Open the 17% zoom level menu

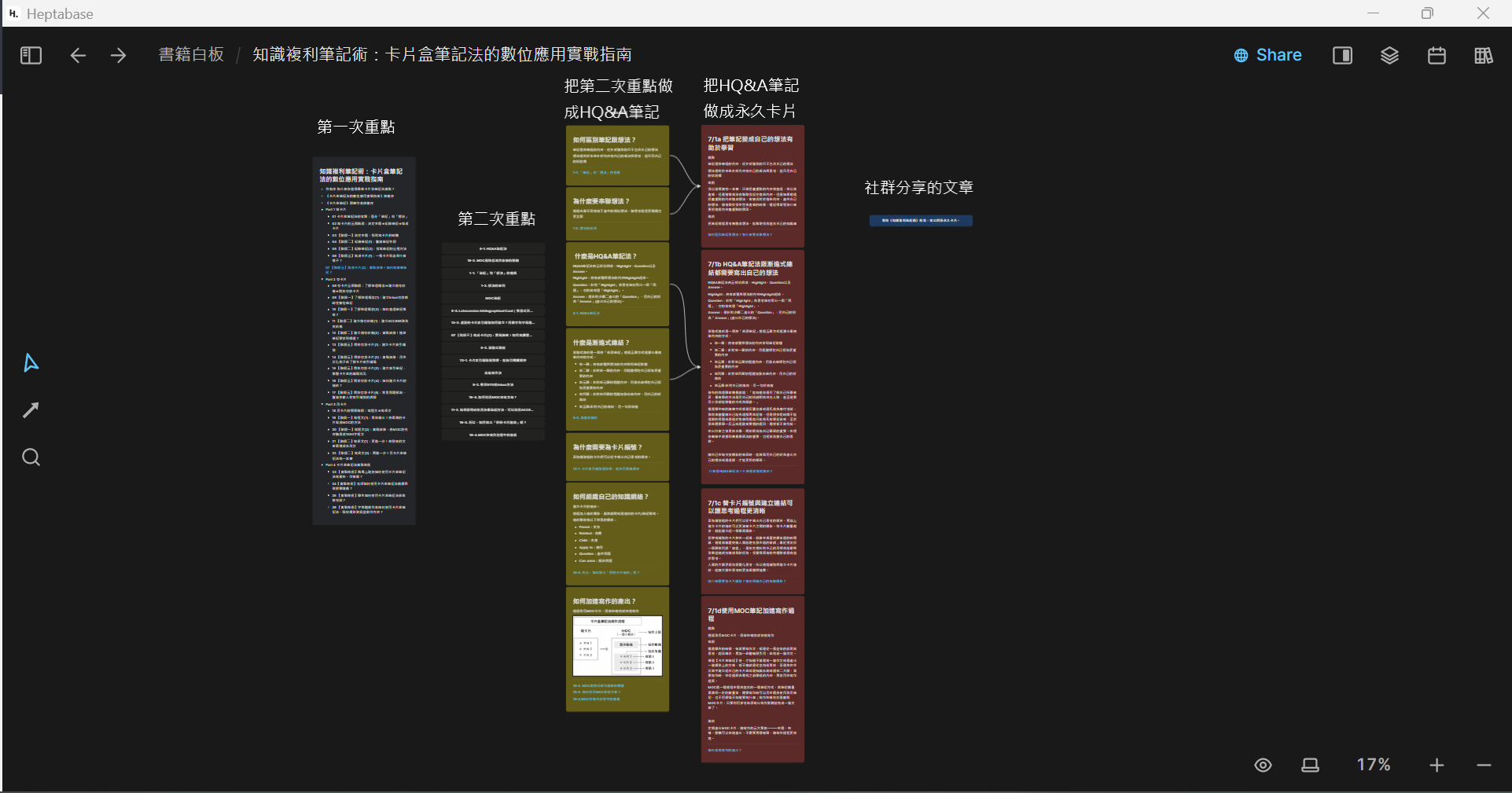point(1373,765)
